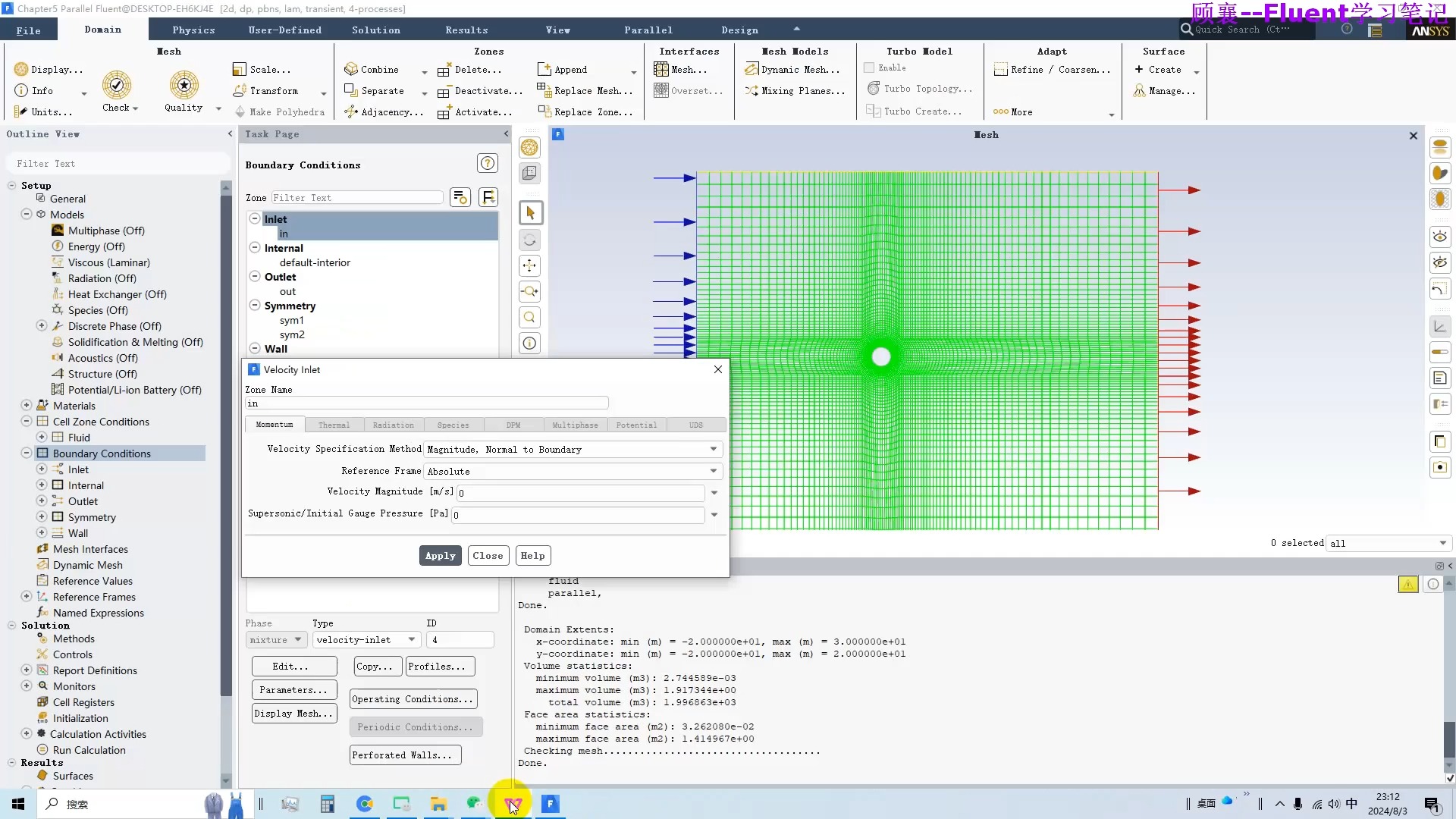Open the Solution ribbon tab
Screen dimensions: 1456x819
375,30
